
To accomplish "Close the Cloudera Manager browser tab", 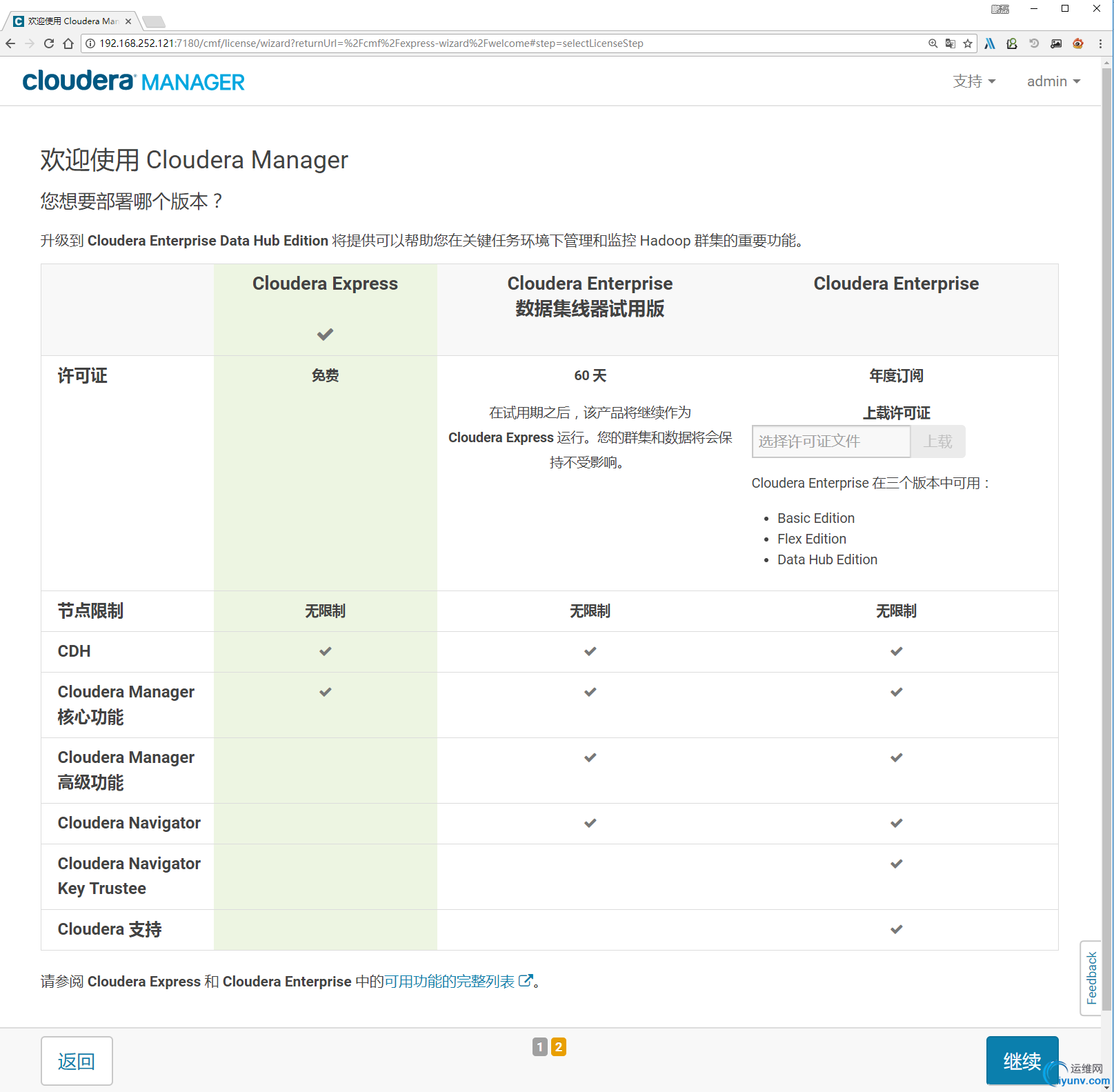I will tap(128, 21).
